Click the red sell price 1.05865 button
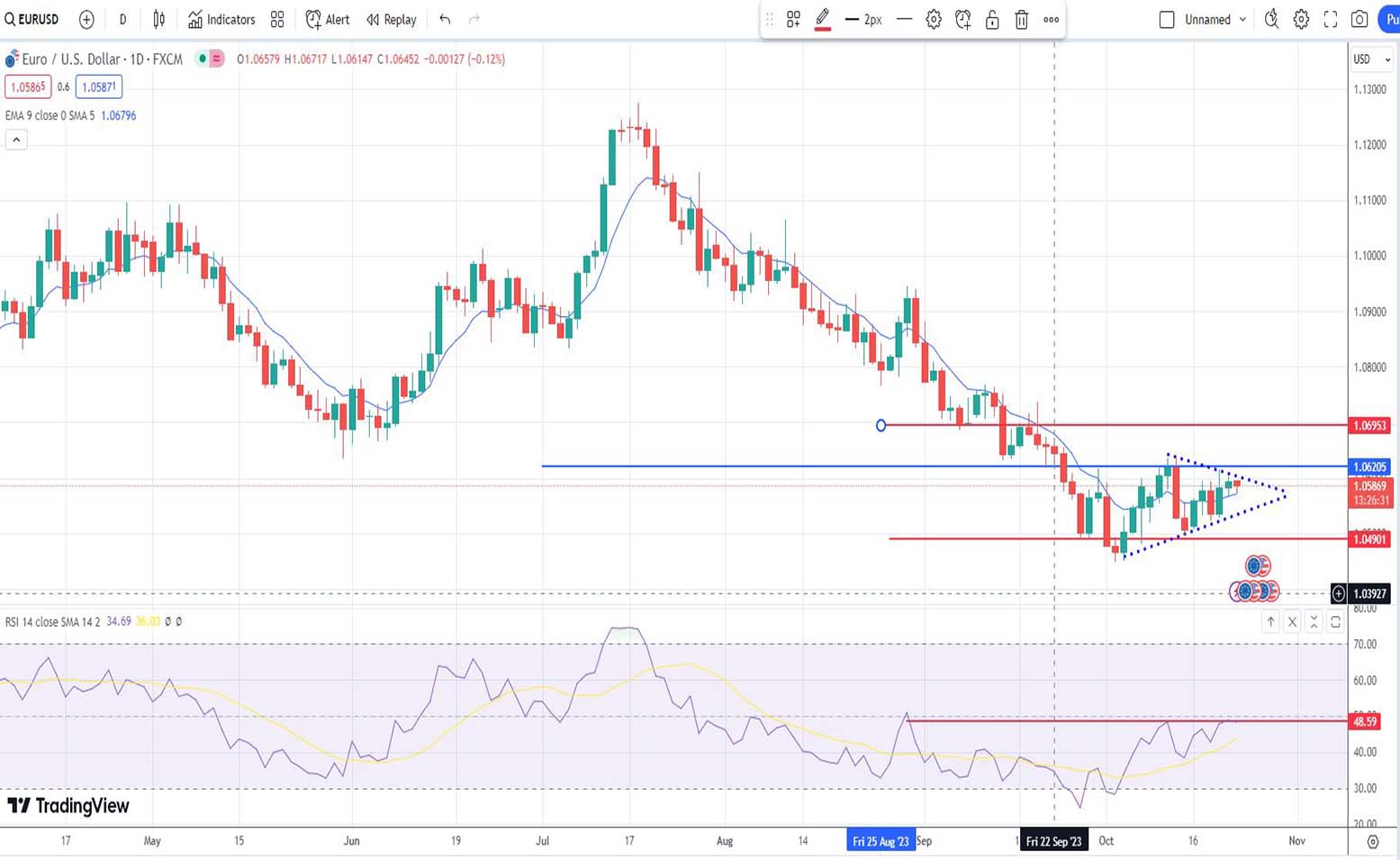The width and height of the screenshot is (1400, 860). 28,87
